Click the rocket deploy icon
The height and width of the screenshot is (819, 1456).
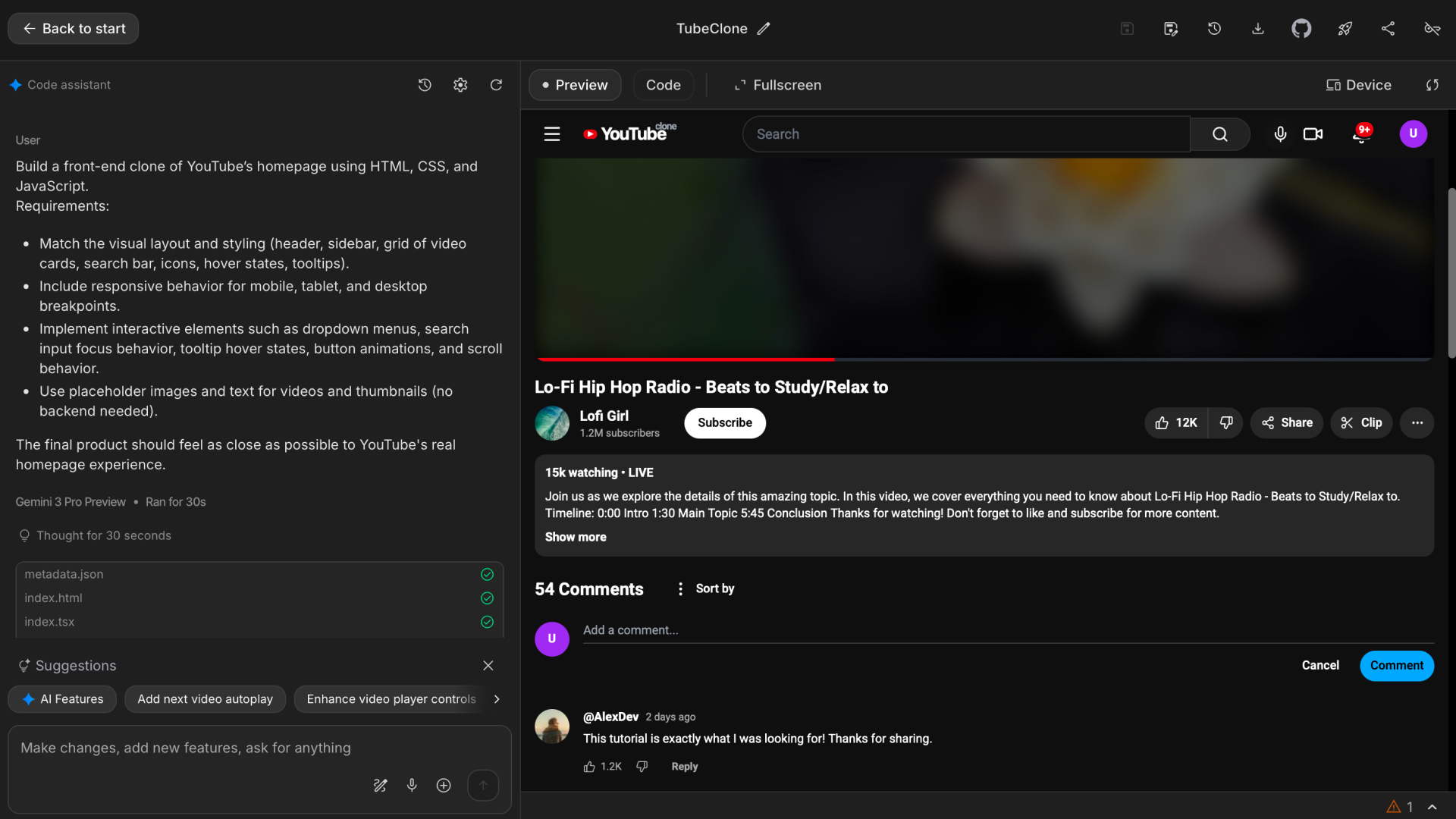coord(1345,28)
